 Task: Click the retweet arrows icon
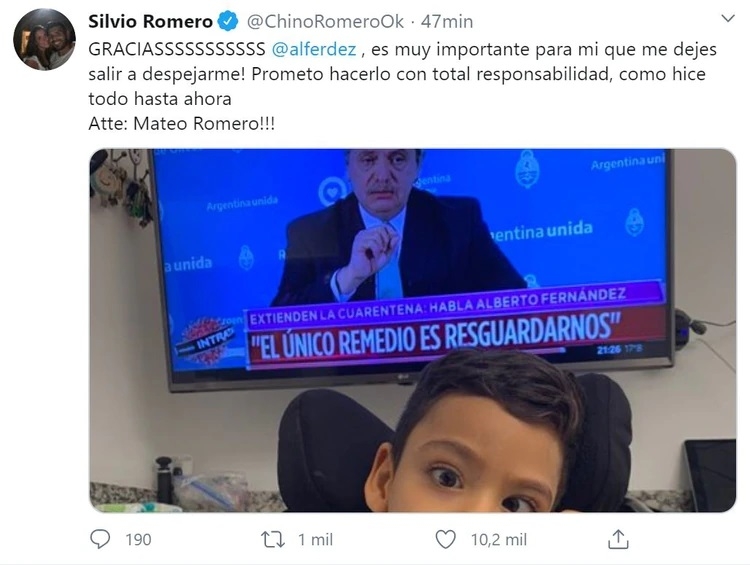pos(273,540)
